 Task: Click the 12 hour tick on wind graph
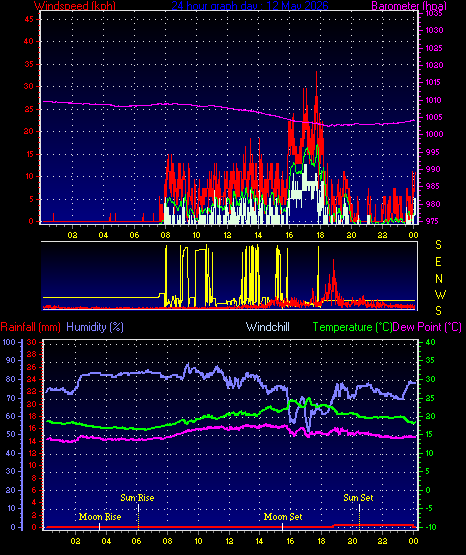227,235
